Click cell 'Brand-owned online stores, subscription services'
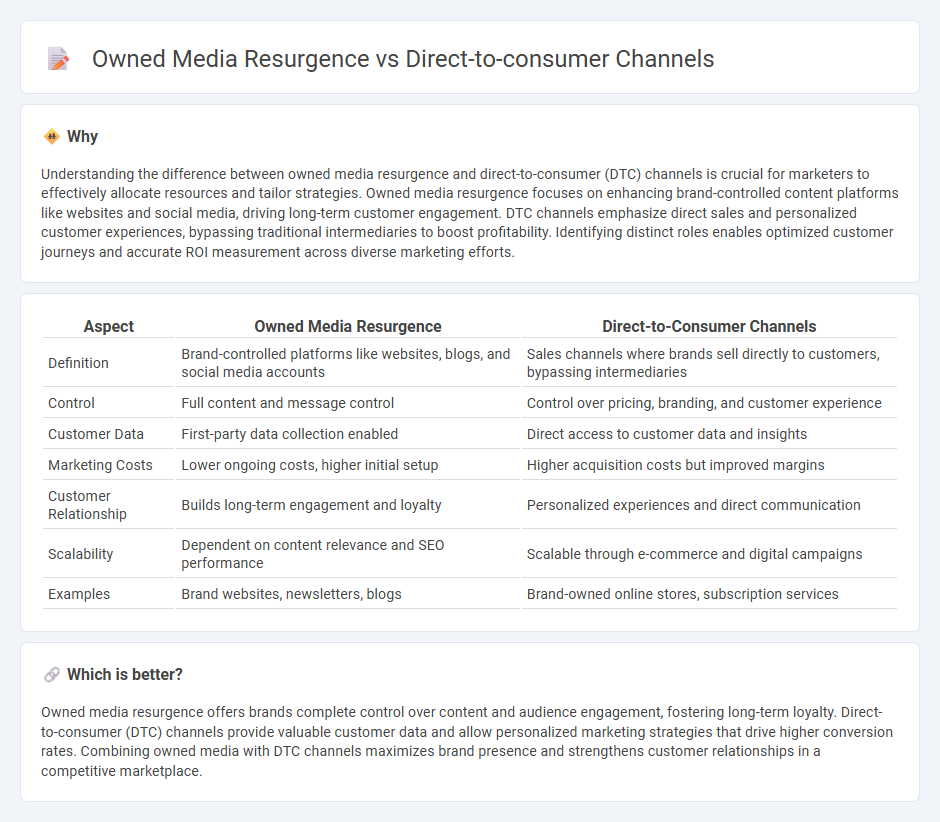 click(x=709, y=594)
